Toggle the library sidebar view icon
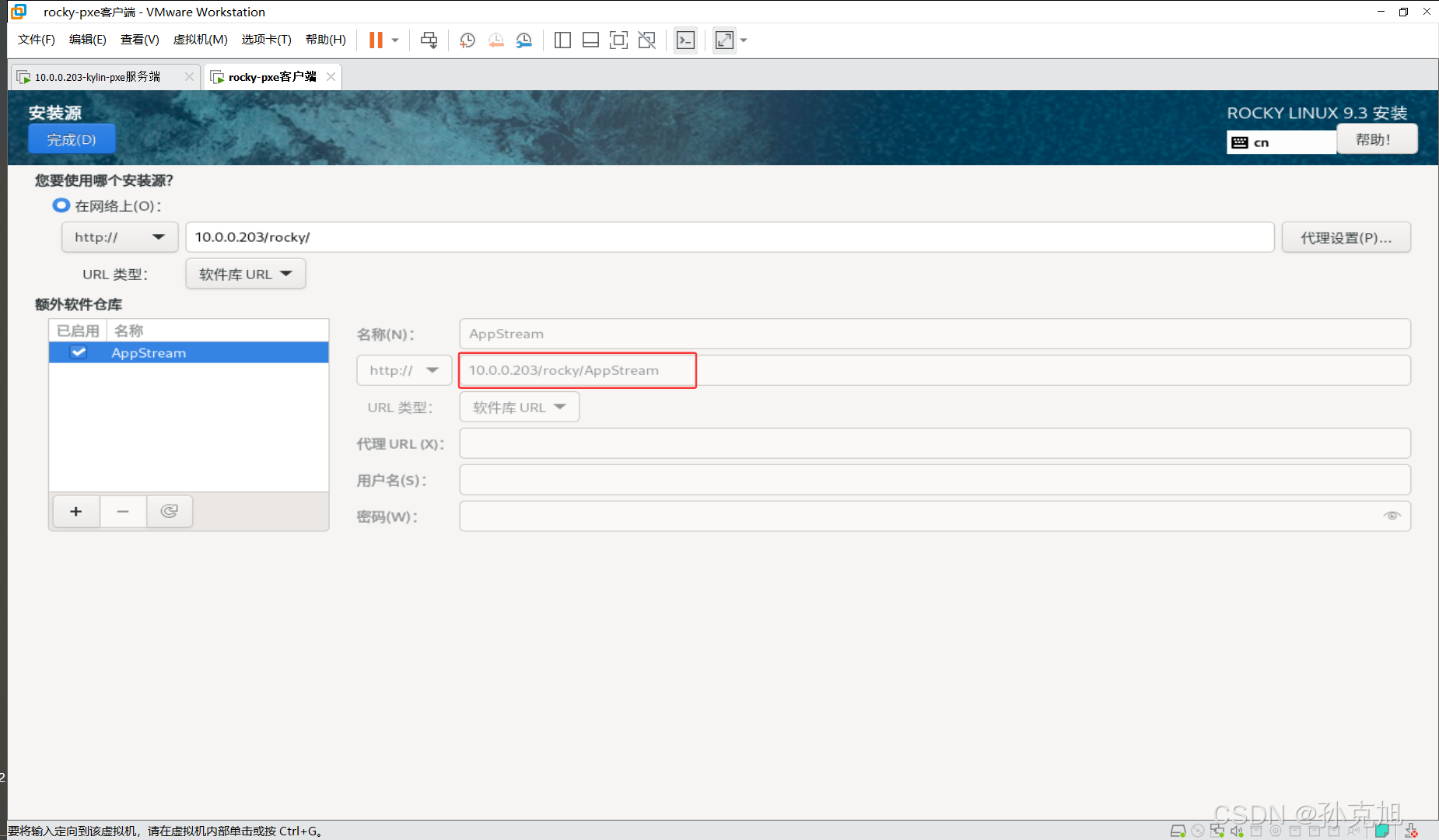This screenshot has height=840, width=1439. [562, 40]
